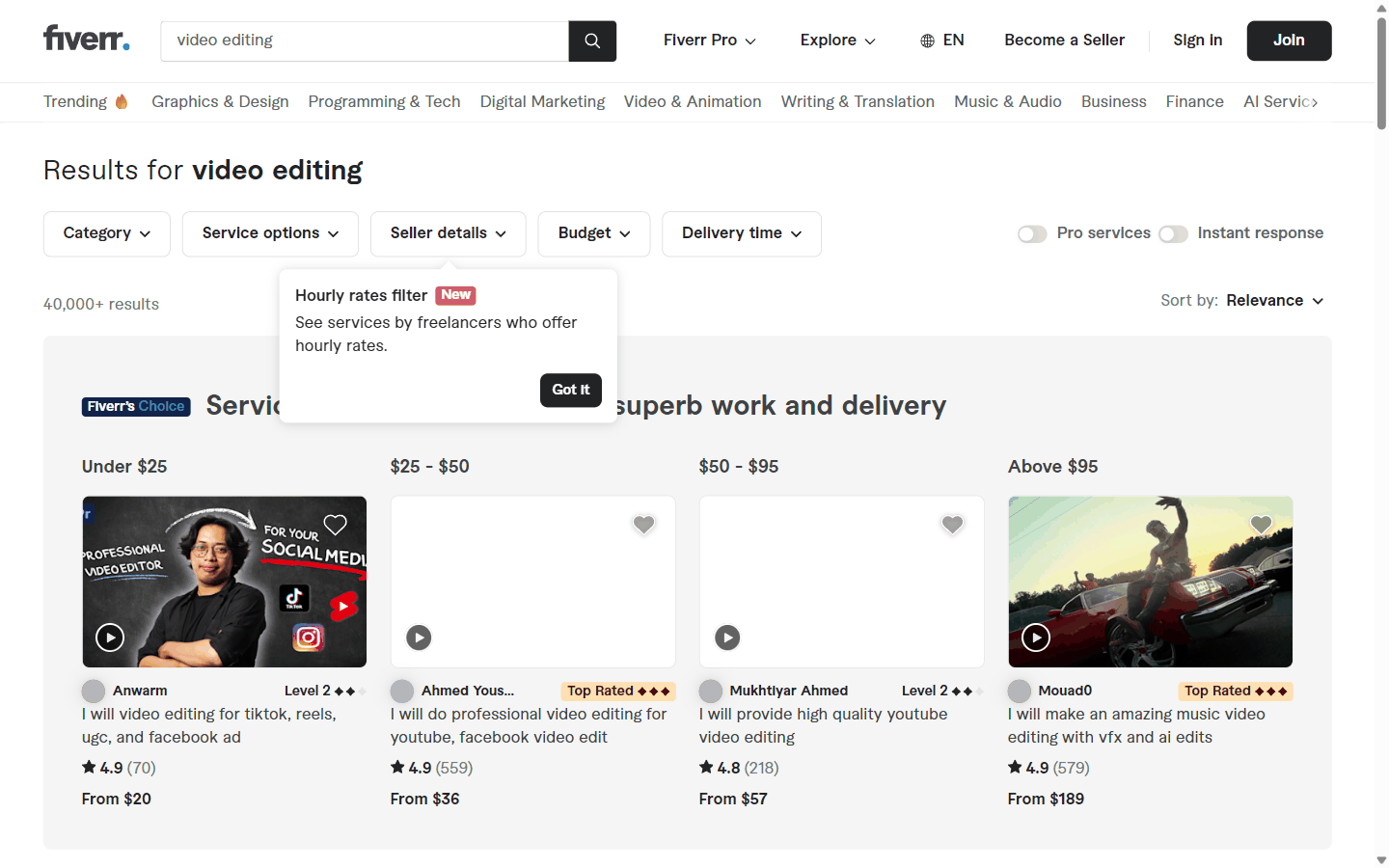
Task: Click the globe language icon
Action: [927, 41]
